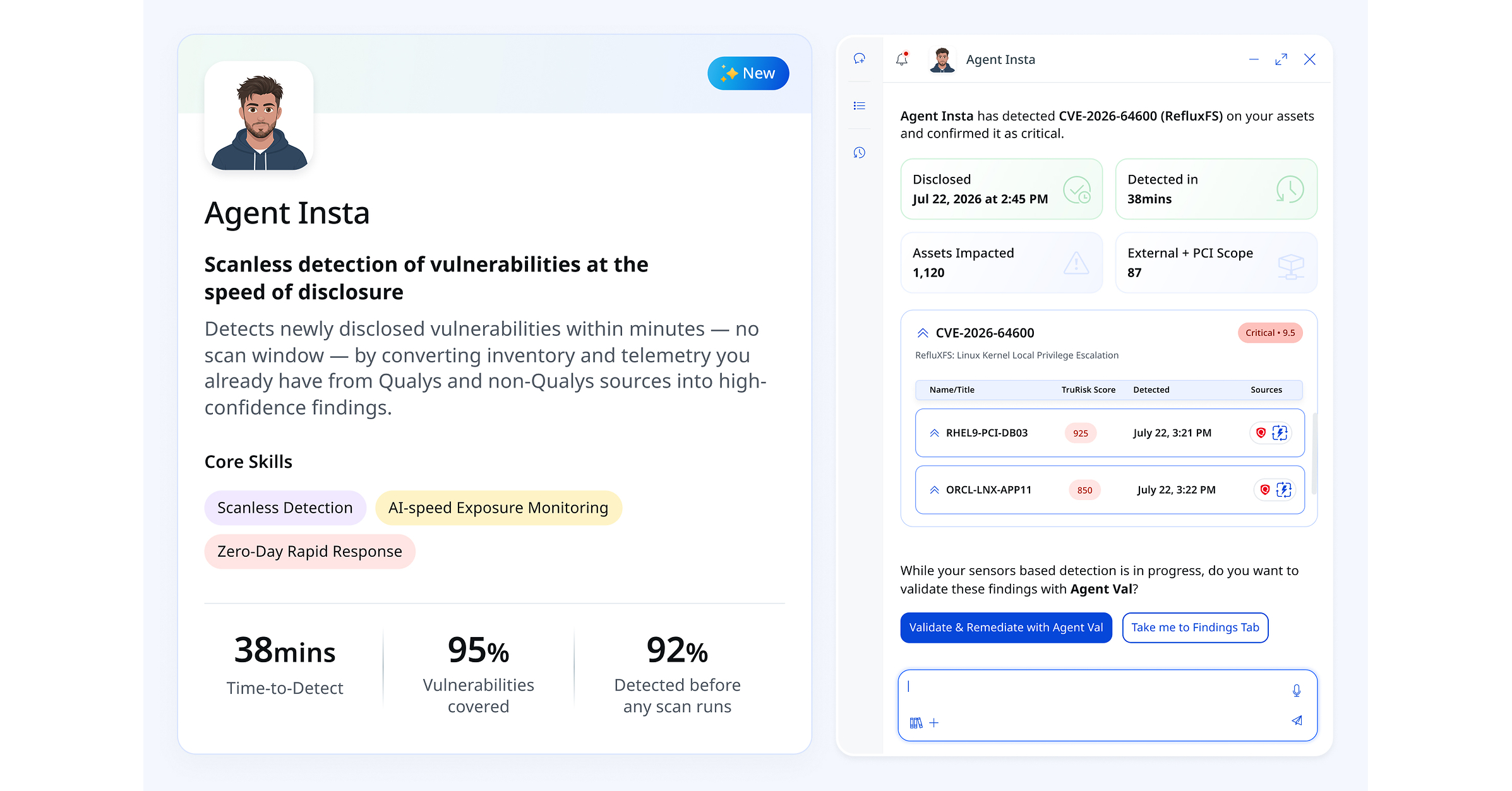This screenshot has height=791, width=1512.
Task: Click the 38mins value in Detected in card
Action: point(1149,199)
